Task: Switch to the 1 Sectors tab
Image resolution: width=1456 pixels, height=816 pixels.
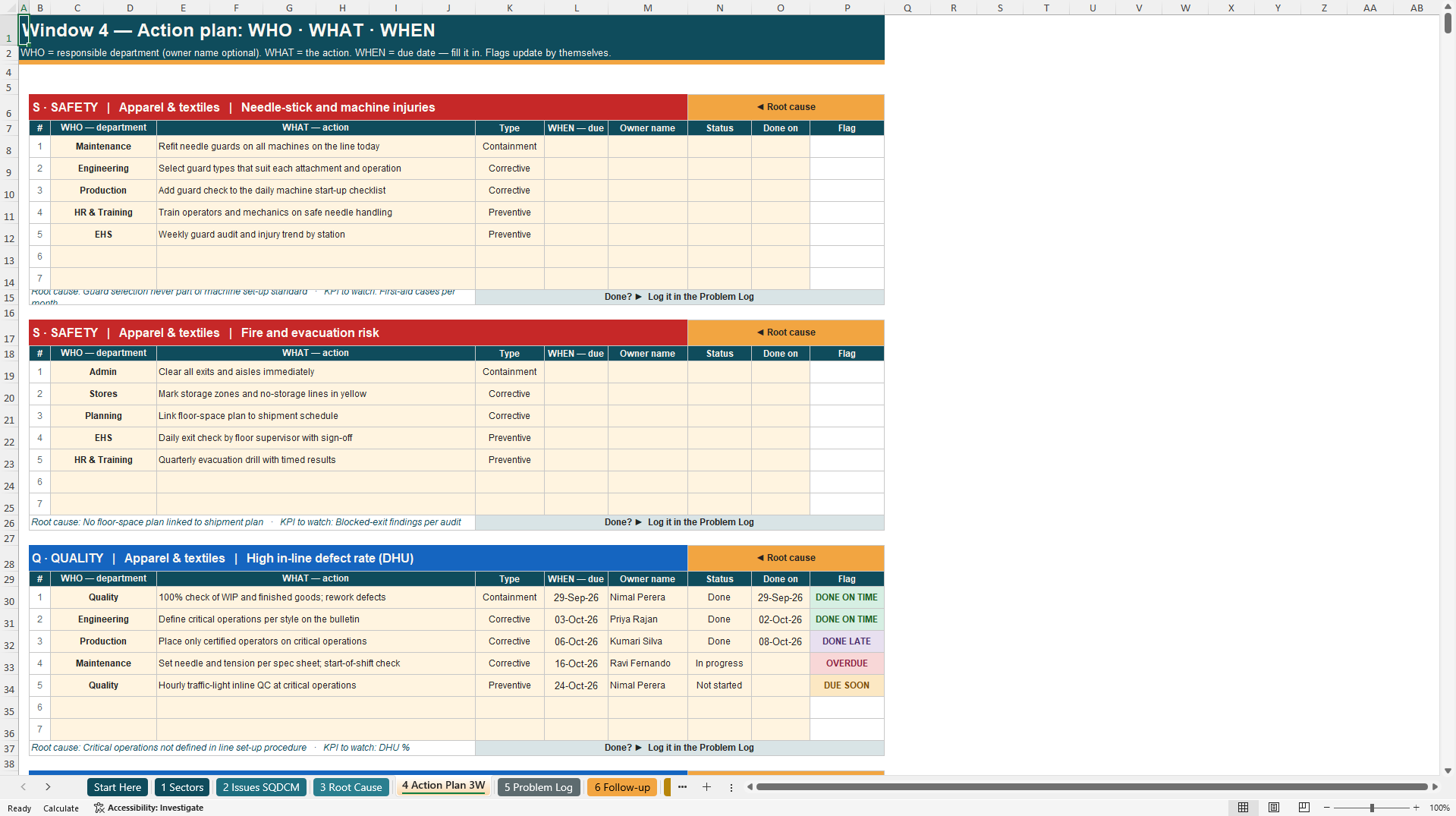Action: pyautogui.click(x=182, y=787)
